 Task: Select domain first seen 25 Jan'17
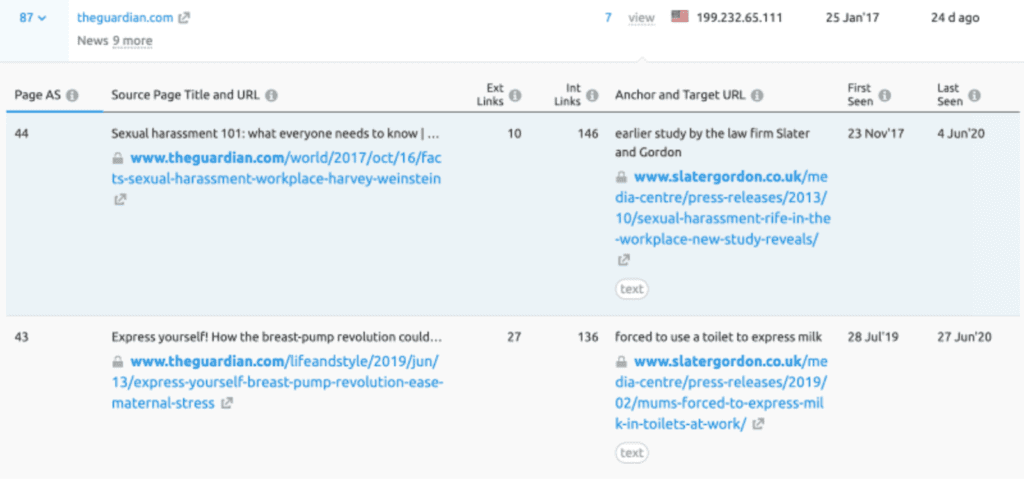(x=852, y=18)
